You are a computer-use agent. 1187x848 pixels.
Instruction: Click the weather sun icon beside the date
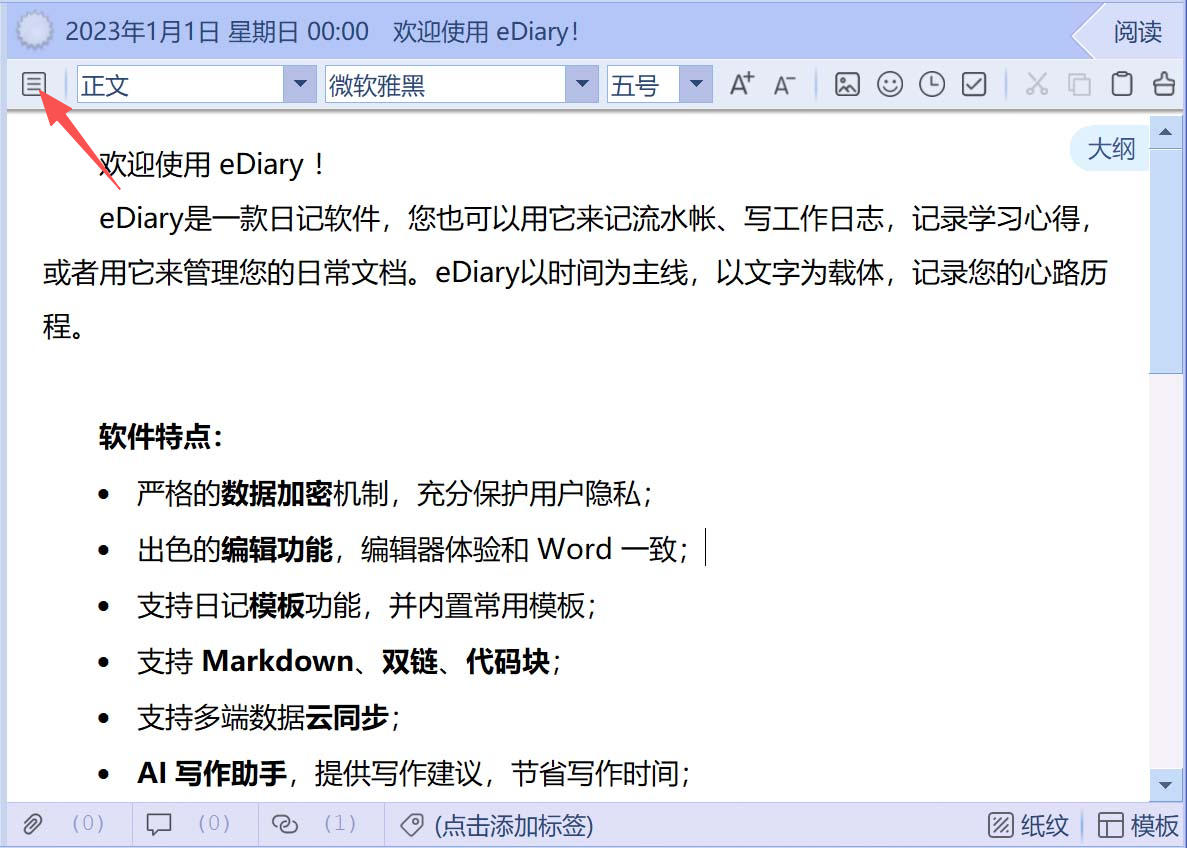pyautogui.click(x=34, y=32)
